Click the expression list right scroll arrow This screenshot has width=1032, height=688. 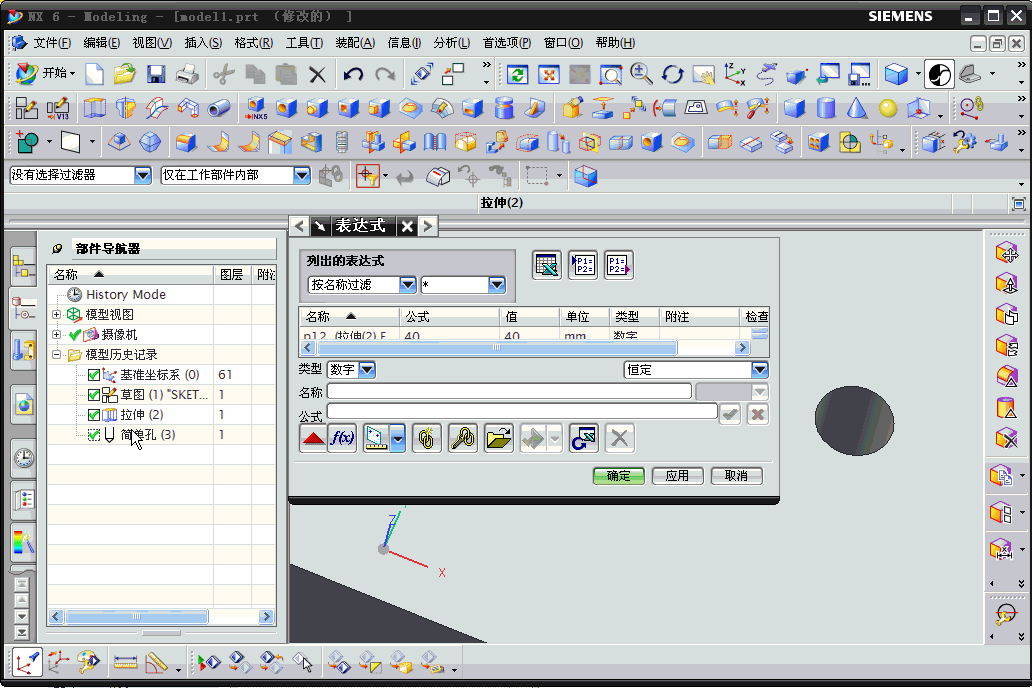742,348
